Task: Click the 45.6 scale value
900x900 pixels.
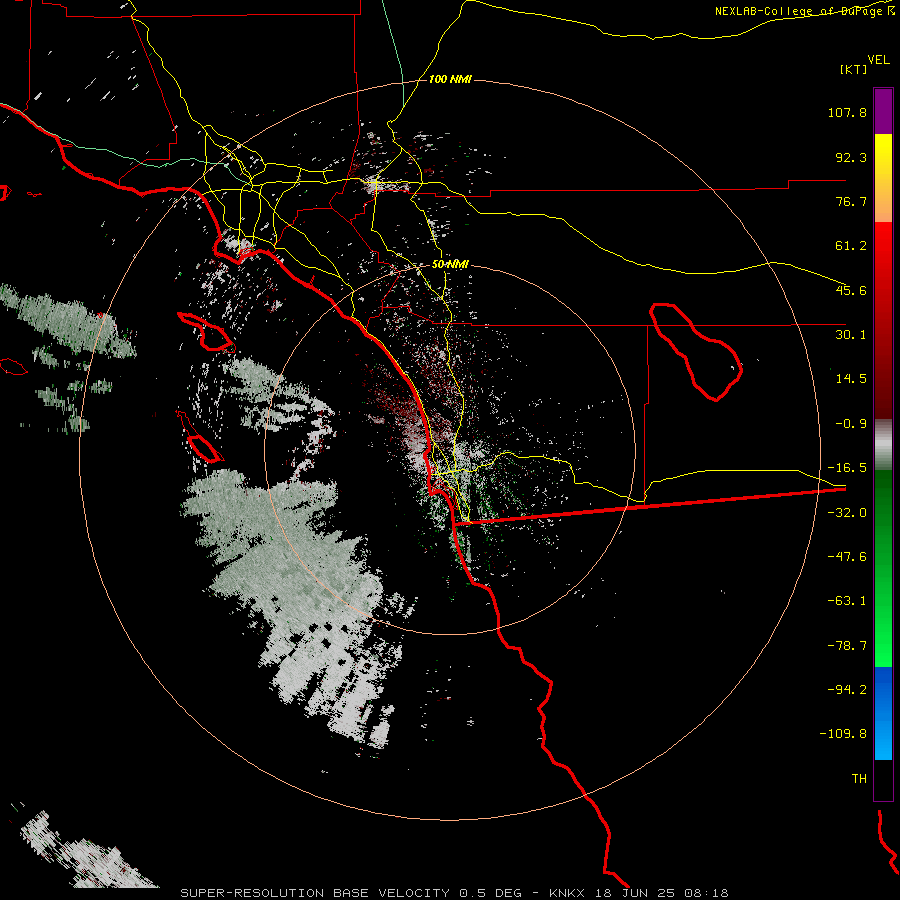Action: [851, 290]
